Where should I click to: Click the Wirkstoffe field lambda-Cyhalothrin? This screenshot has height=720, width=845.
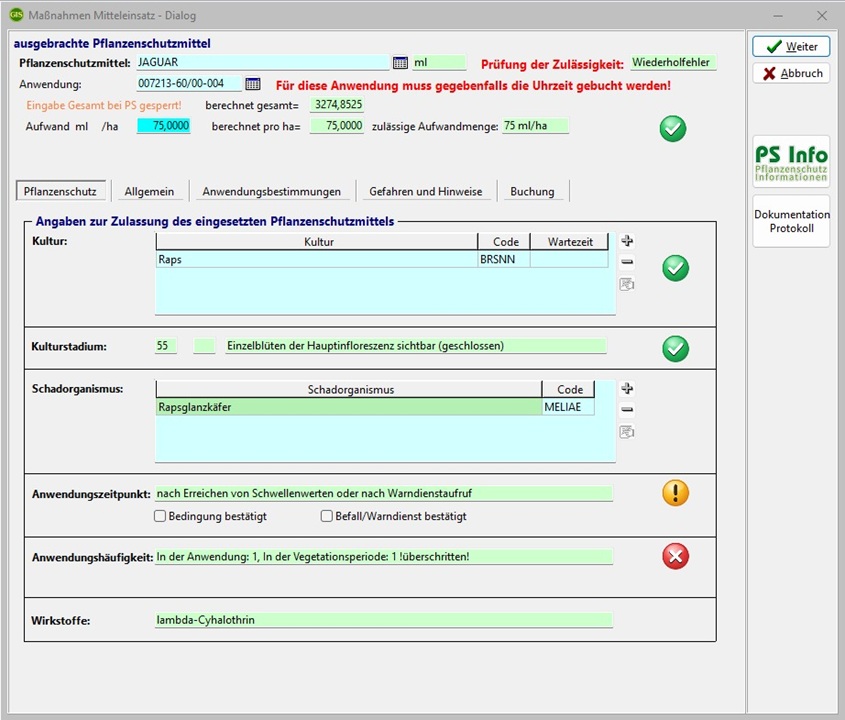[384, 620]
